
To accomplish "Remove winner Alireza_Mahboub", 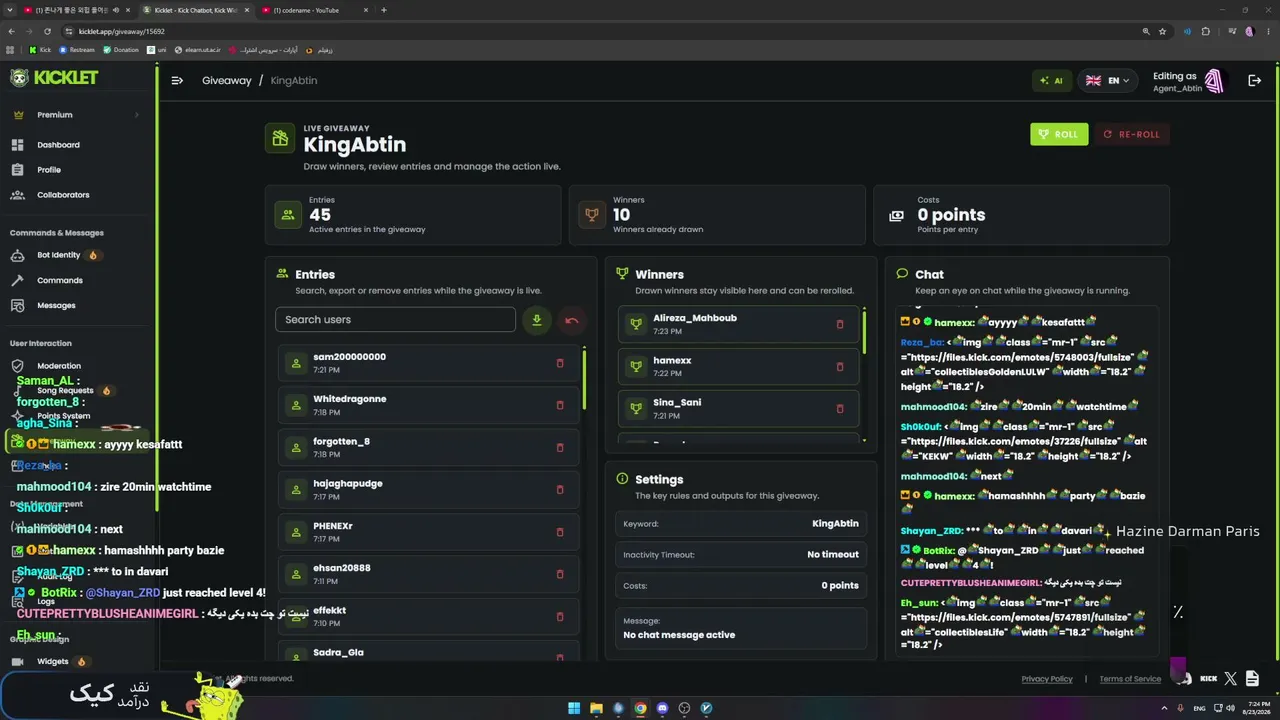I will [840, 324].
